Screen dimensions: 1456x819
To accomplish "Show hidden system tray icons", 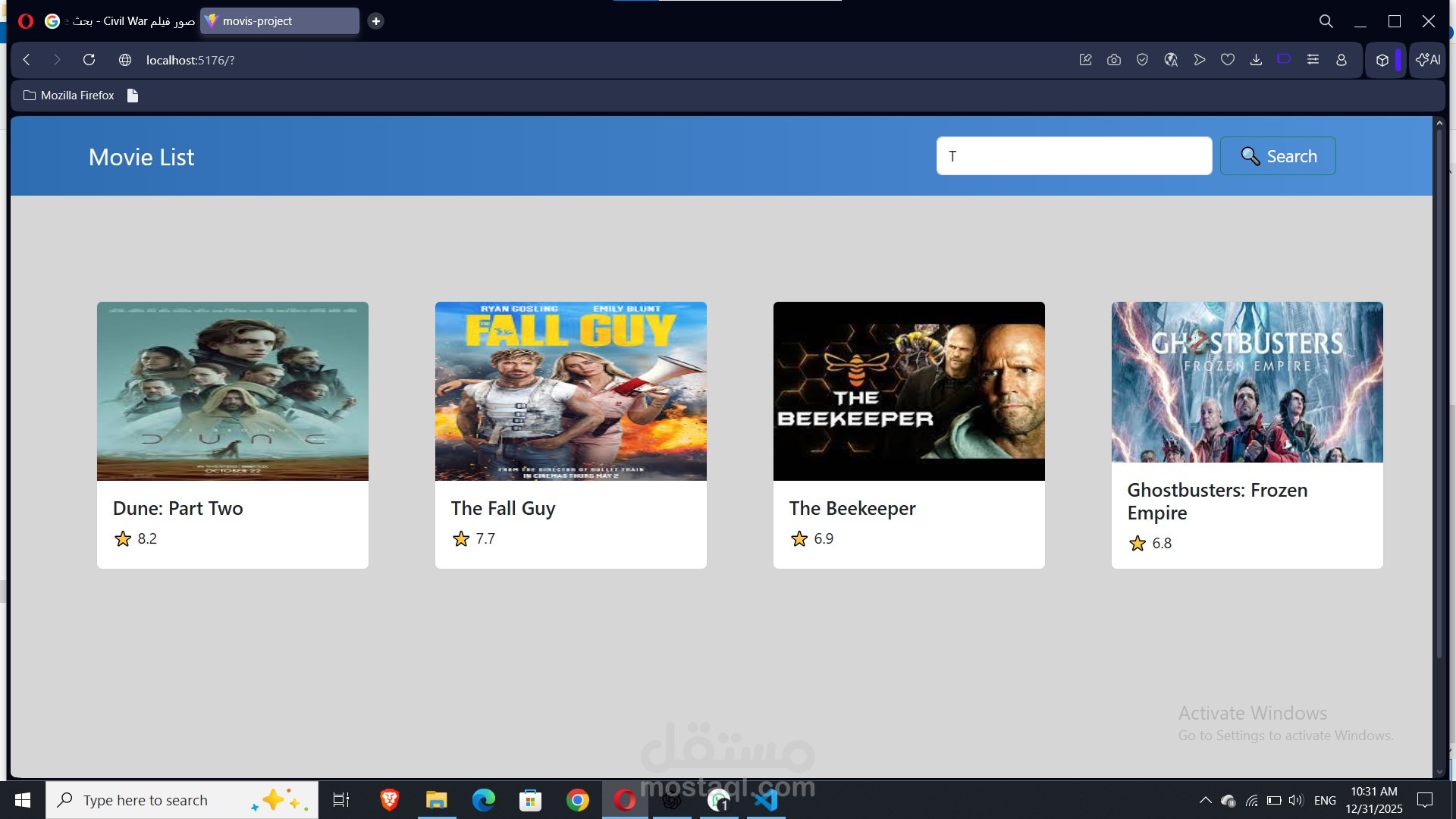I will point(1205,800).
